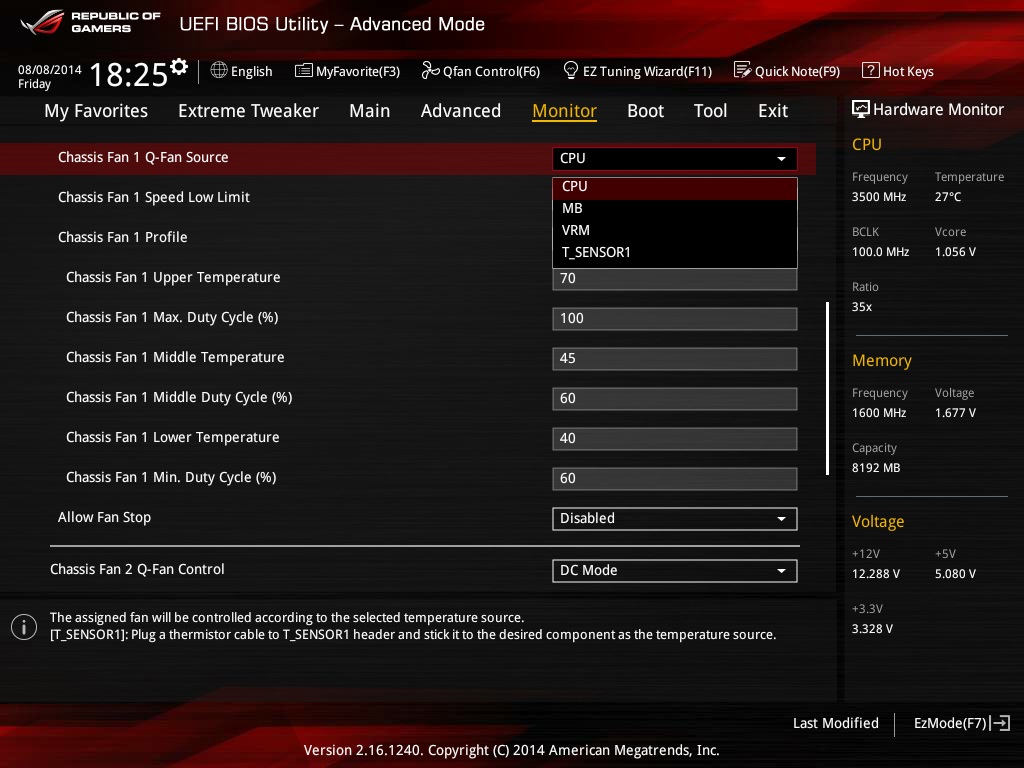Click the 12.288 V voltage reading
This screenshot has width=1024, height=768.
click(876, 574)
